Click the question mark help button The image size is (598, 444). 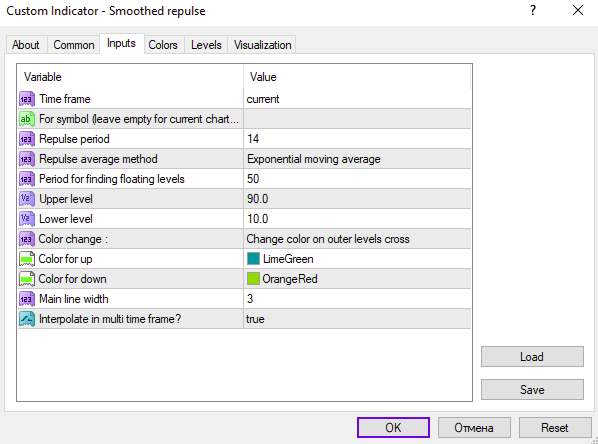click(x=533, y=10)
